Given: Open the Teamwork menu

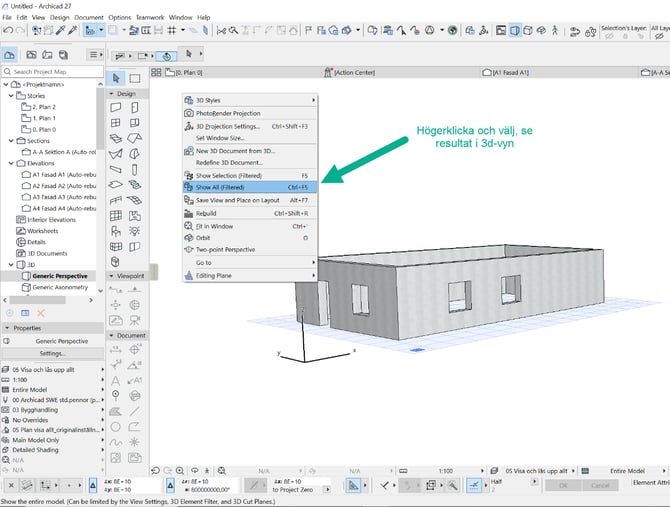Looking at the screenshot, I should pyautogui.click(x=149, y=17).
